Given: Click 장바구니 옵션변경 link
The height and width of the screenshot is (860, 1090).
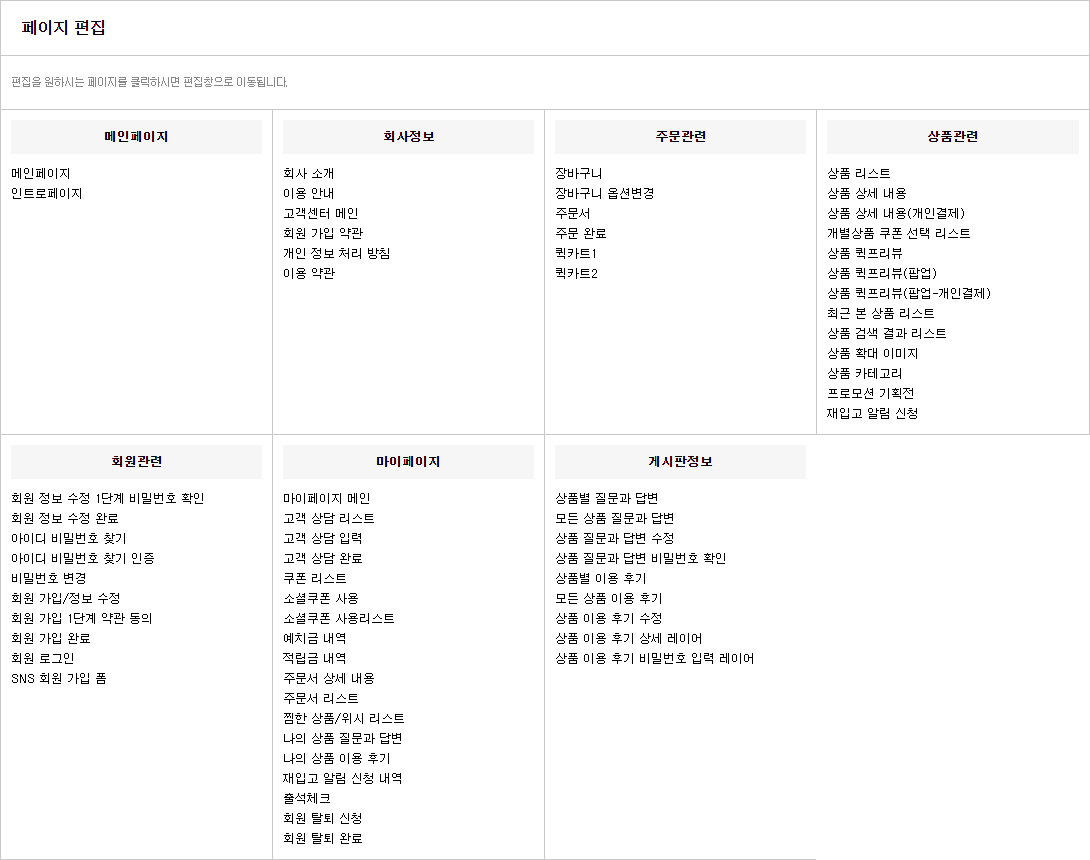Looking at the screenshot, I should coord(605,193).
